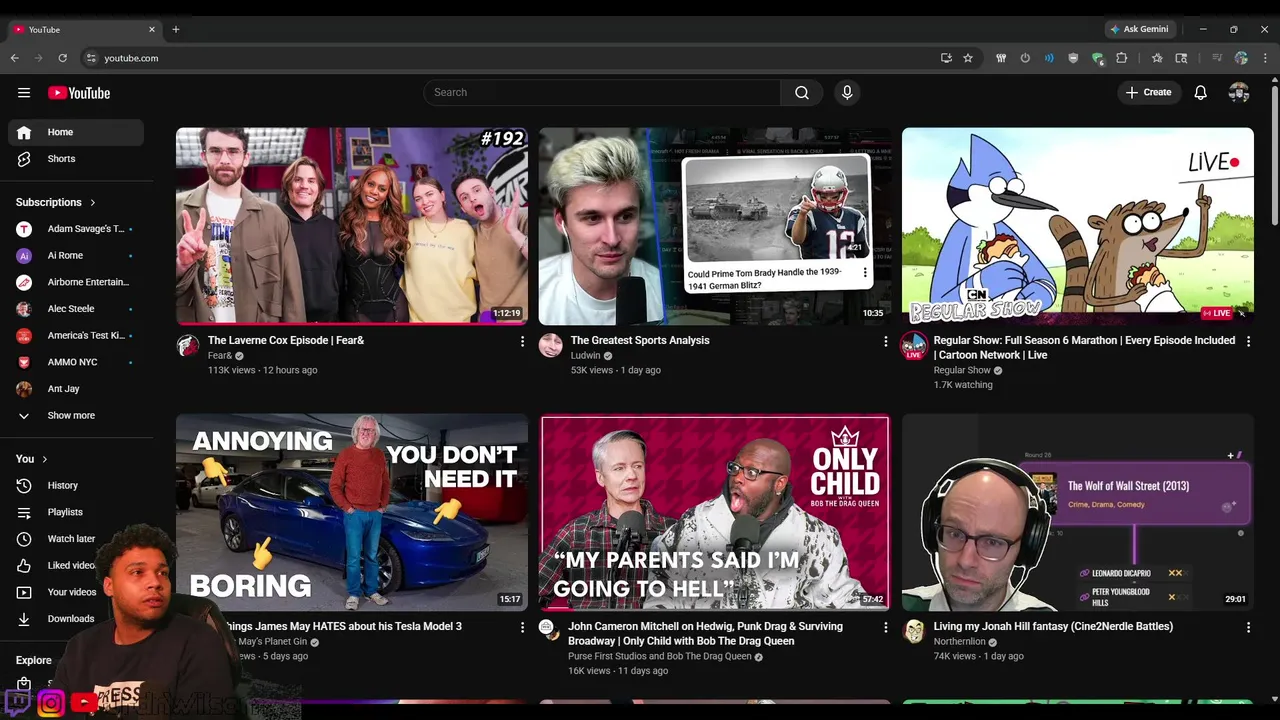Open the YouTube account avatar menu
1280x720 pixels.
click(x=1239, y=92)
